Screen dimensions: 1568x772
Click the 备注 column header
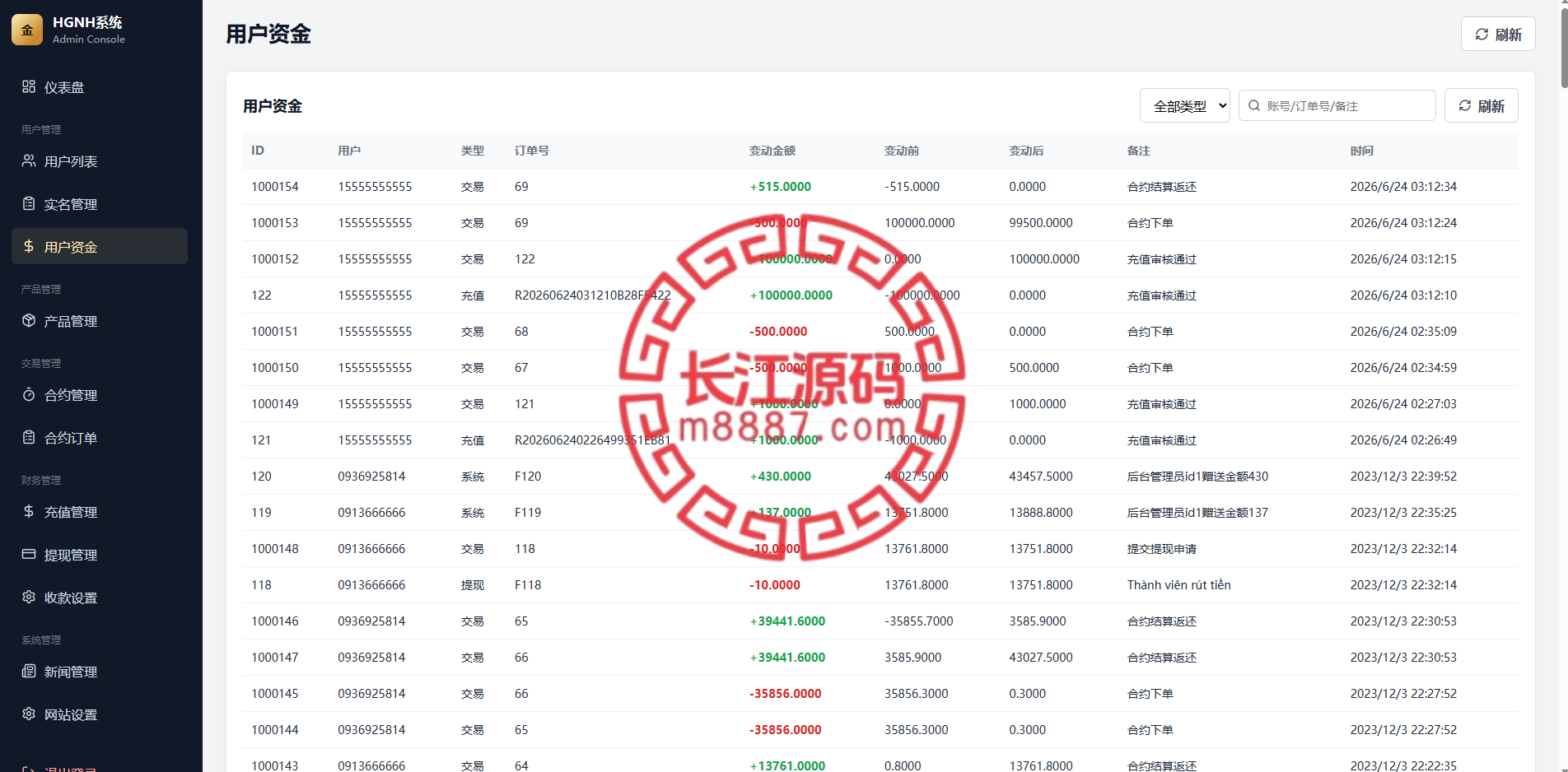click(1139, 151)
